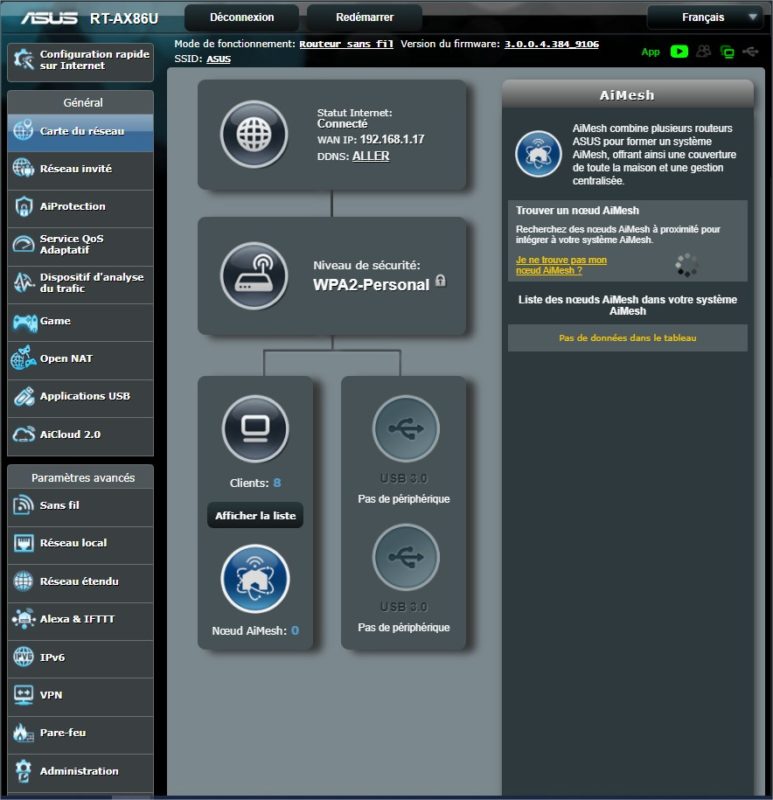Click the Open NAT icon
773x800 pixels.
click(x=23, y=358)
